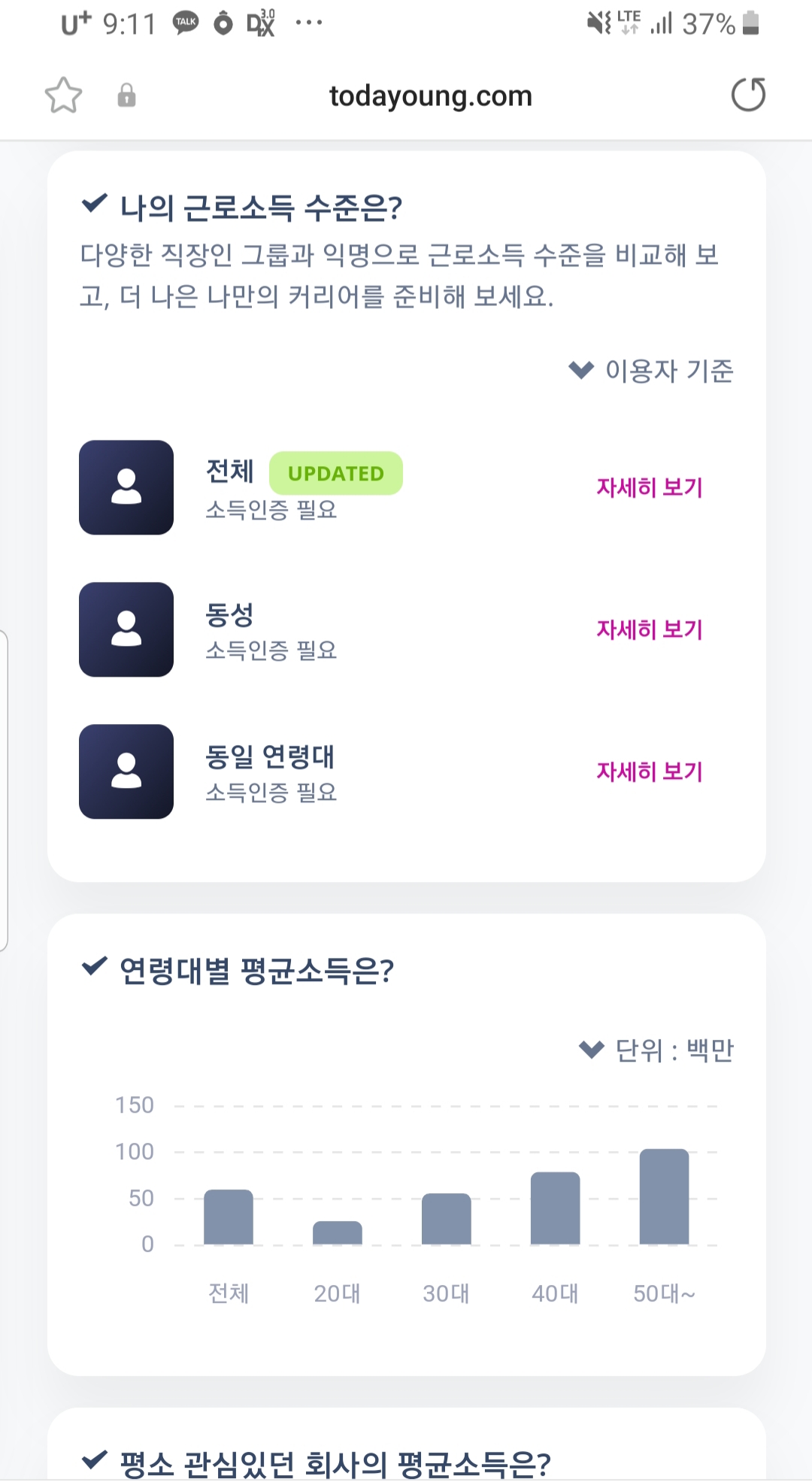Image resolution: width=812 pixels, height=1482 pixels.
Task: Bookmark page with the star icon
Action: [63, 95]
